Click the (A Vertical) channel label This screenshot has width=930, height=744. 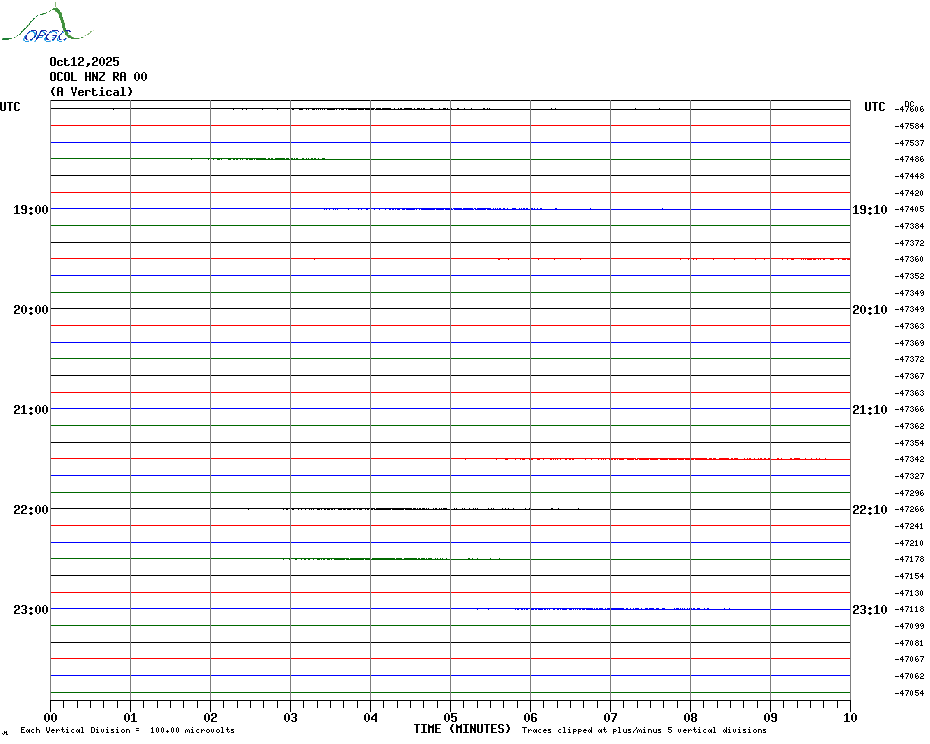(x=91, y=92)
